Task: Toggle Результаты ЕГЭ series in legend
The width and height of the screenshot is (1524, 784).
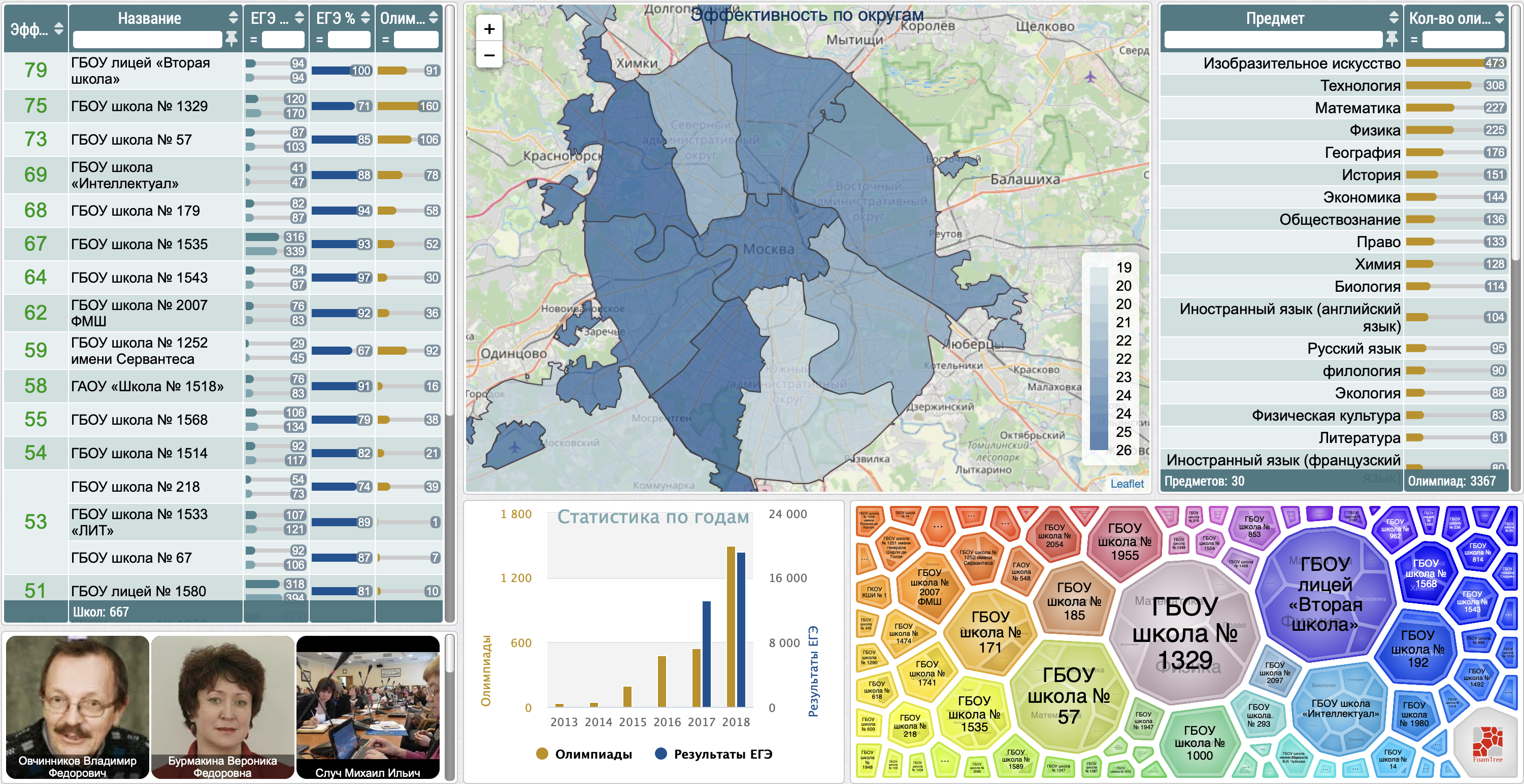Action: coord(714,754)
